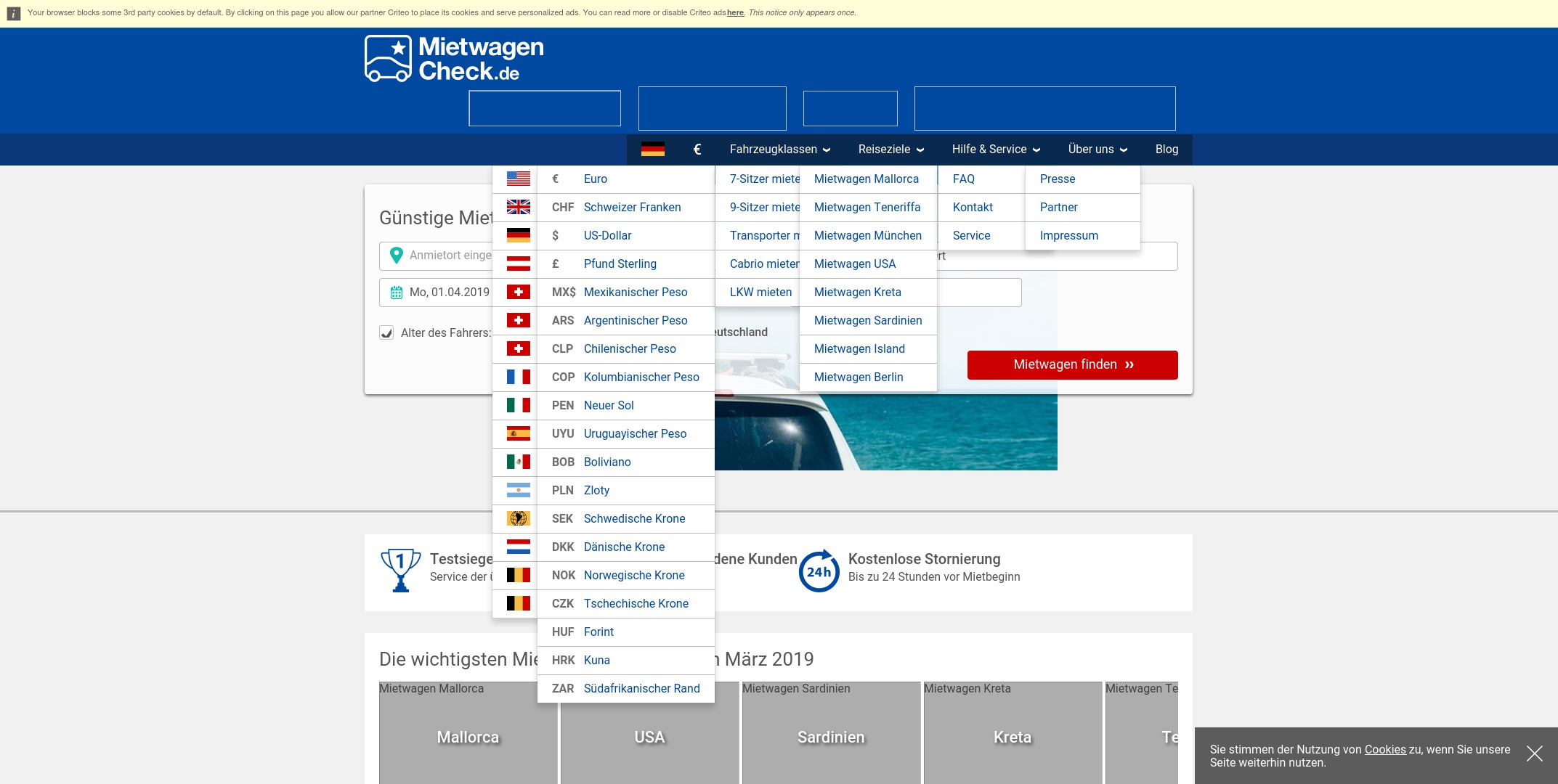This screenshot has height=784, width=1558.
Task: Choose the Latin America globe flag option
Action: pos(518,518)
